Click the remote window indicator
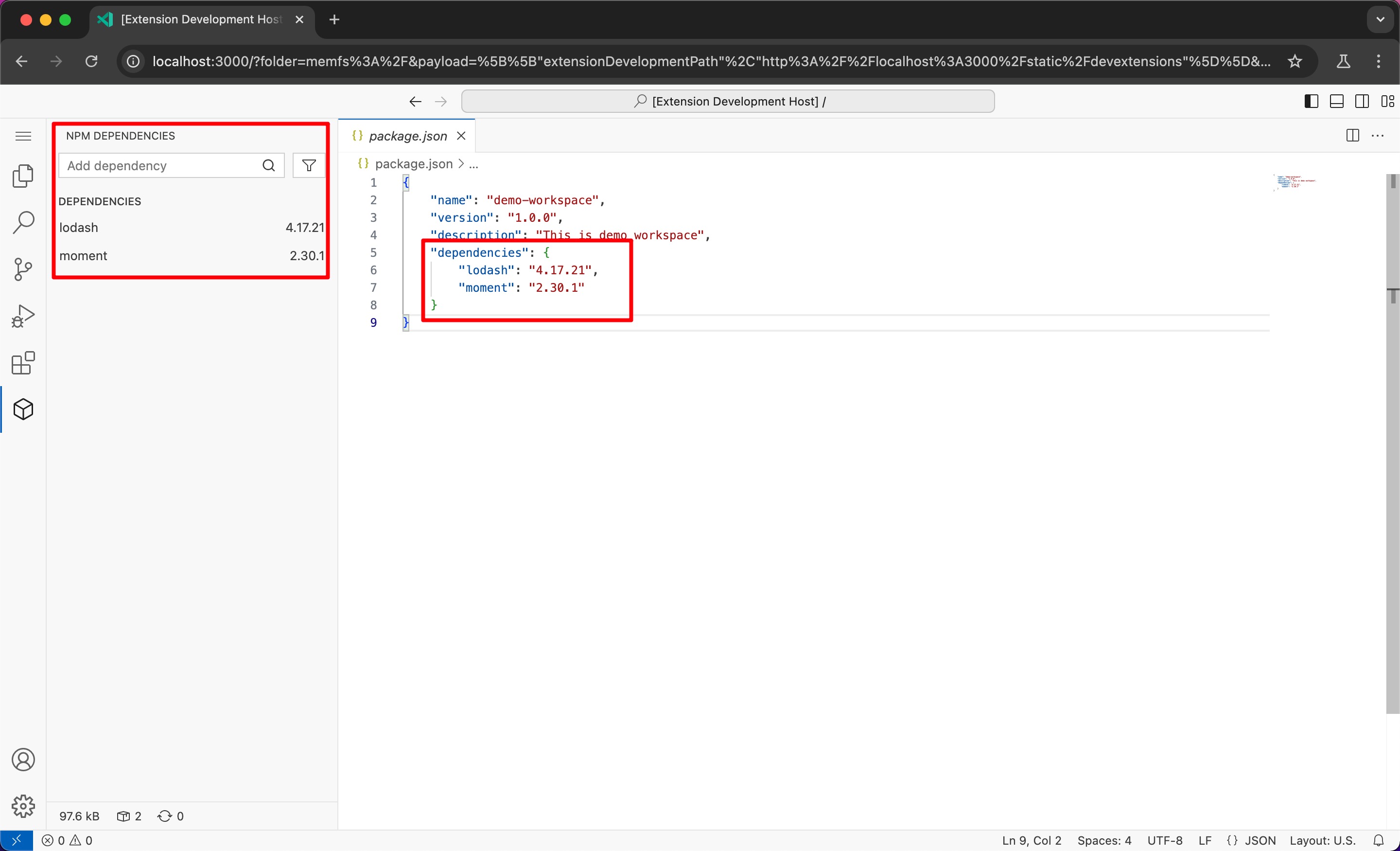The image size is (1400, 851). click(x=17, y=840)
